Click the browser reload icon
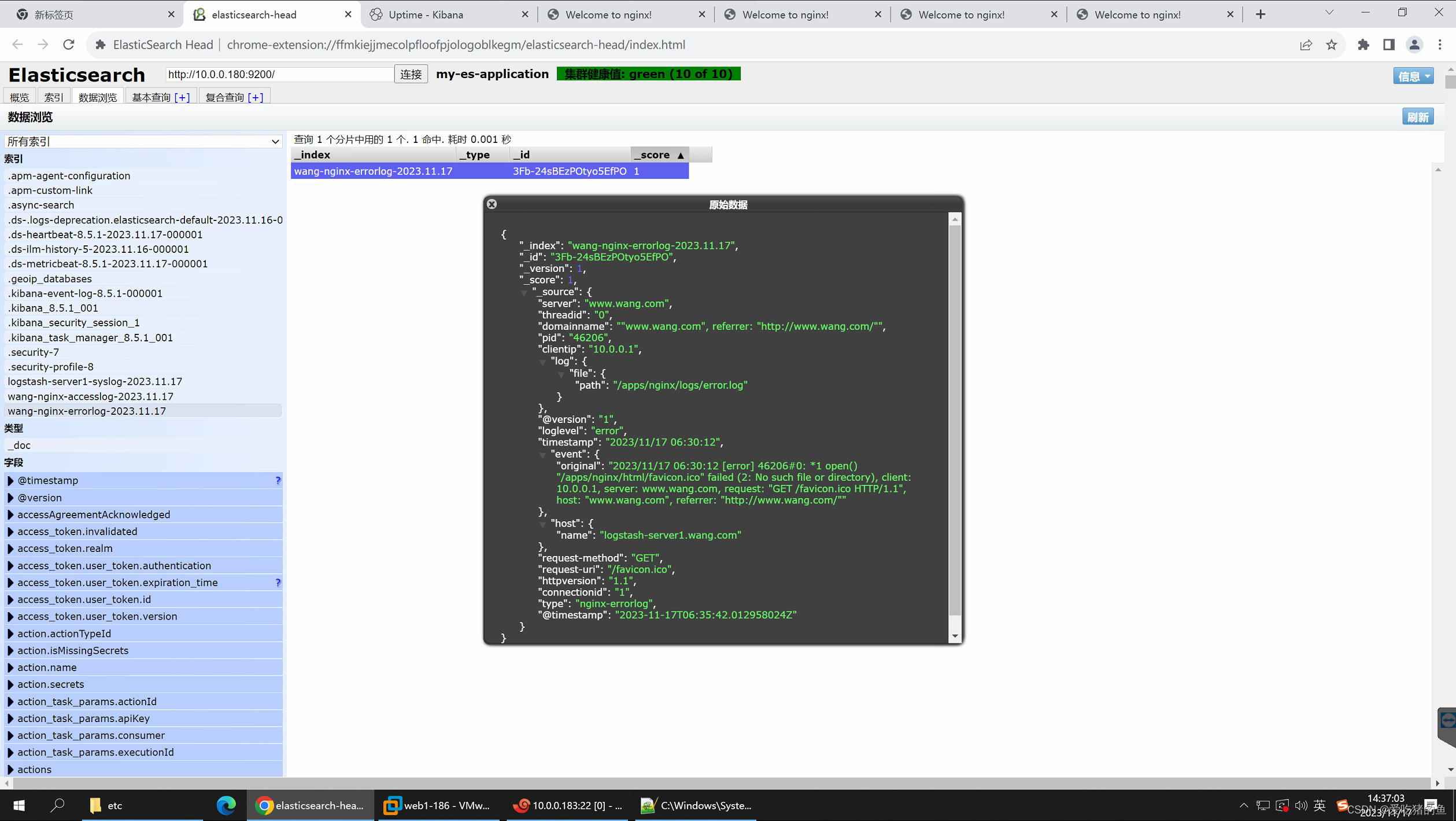 [69, 45]
